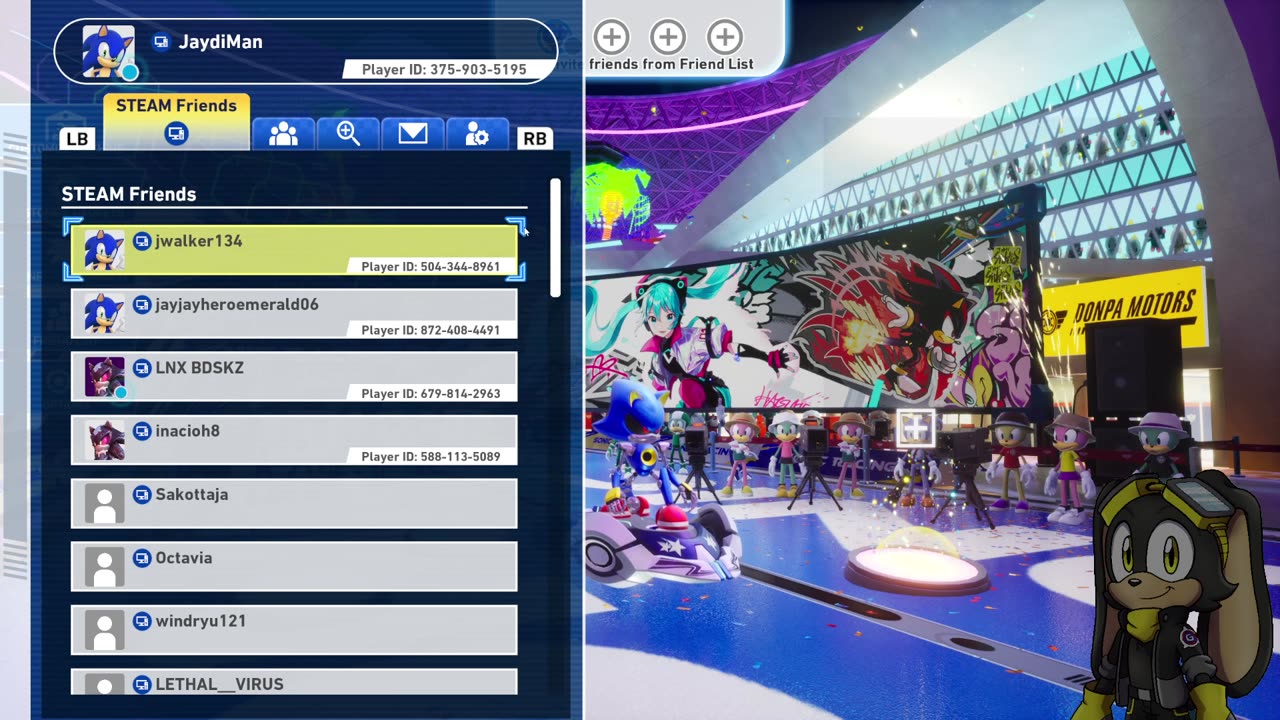Click JaydiMan's profile Sonic avatar

108,52
